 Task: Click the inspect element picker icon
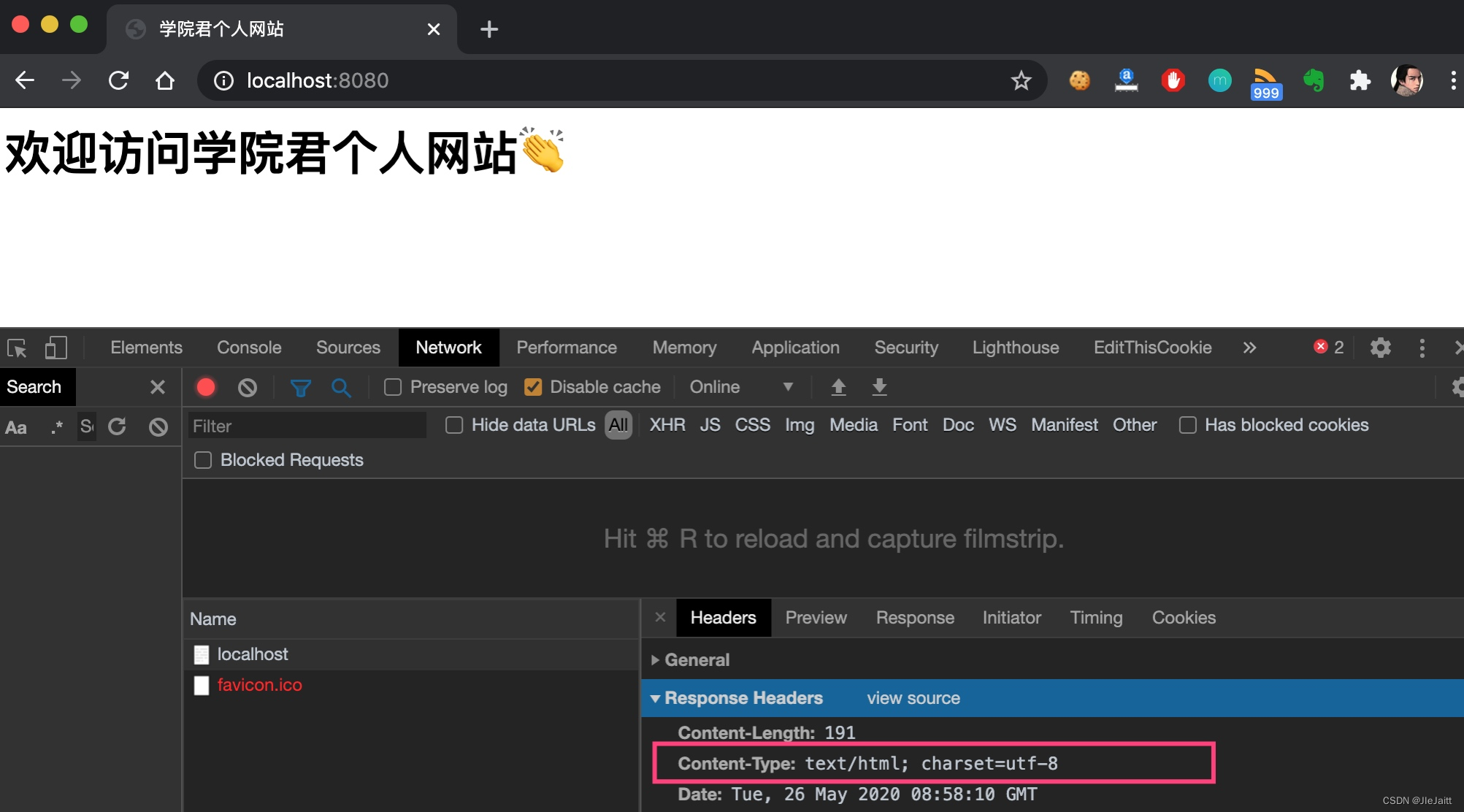tap(16, 348)
